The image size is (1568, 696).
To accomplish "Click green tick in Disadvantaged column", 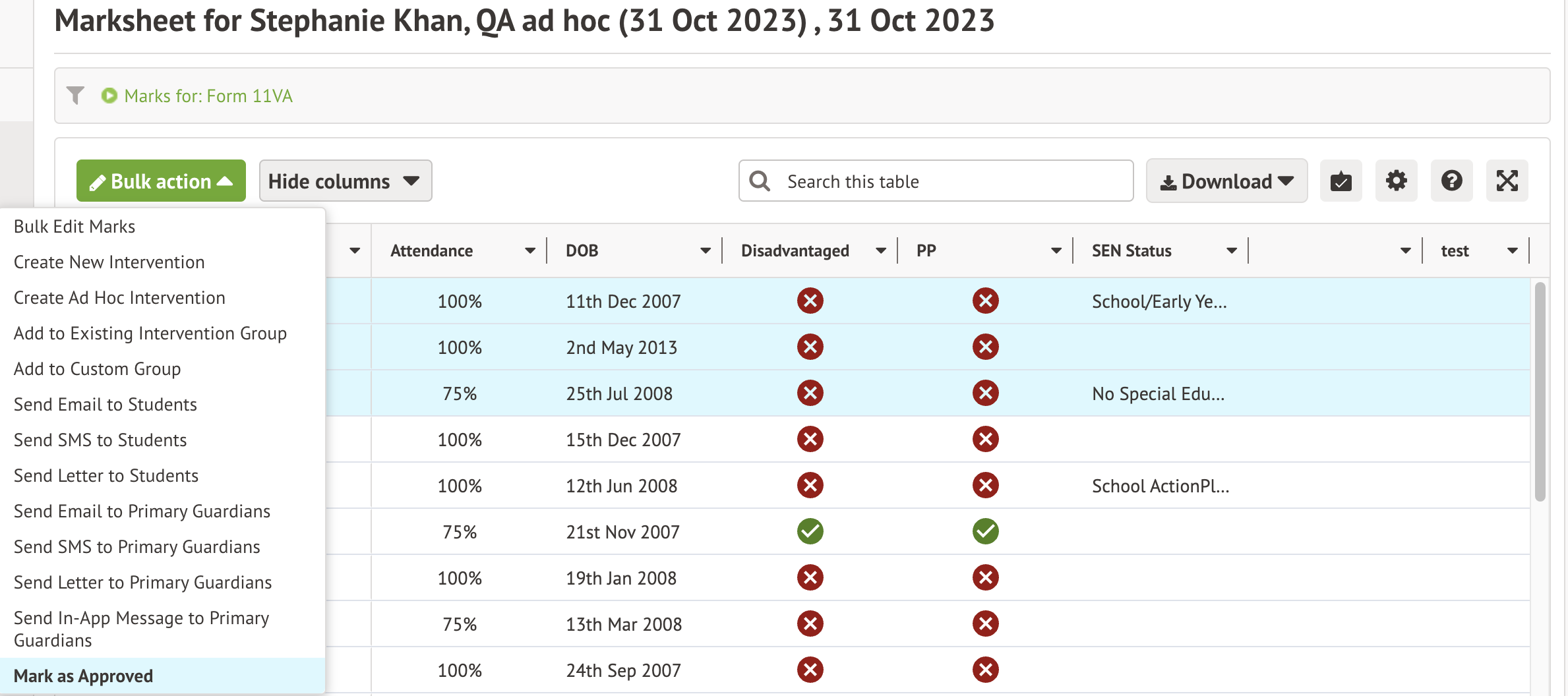I will click(810, 531).
